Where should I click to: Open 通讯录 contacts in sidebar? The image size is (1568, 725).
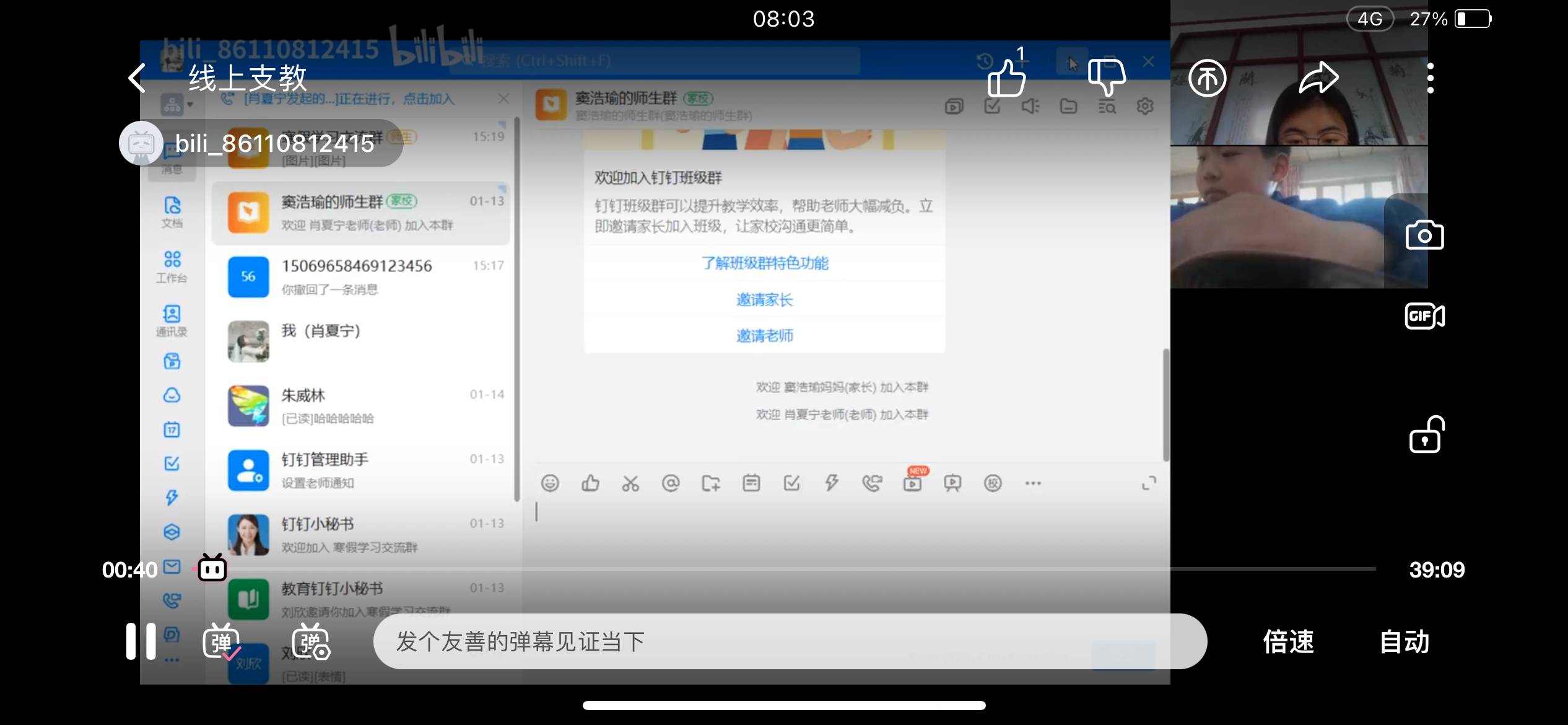[172, 321]
